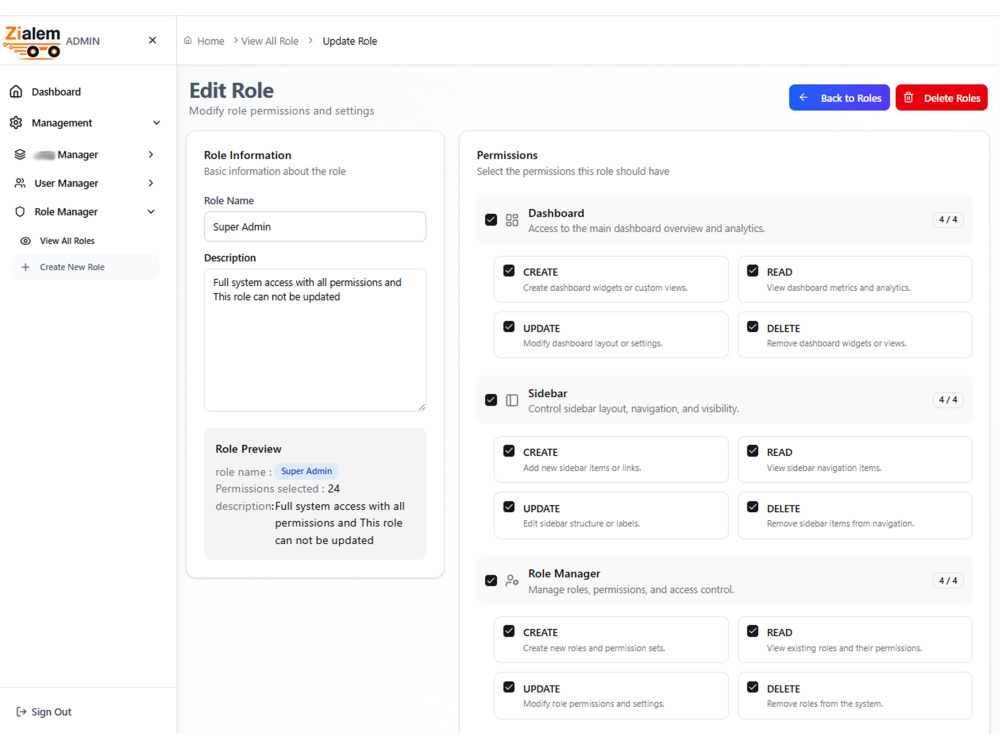
Task: Click the Delete Roles button
Action: tap(941, 98)
